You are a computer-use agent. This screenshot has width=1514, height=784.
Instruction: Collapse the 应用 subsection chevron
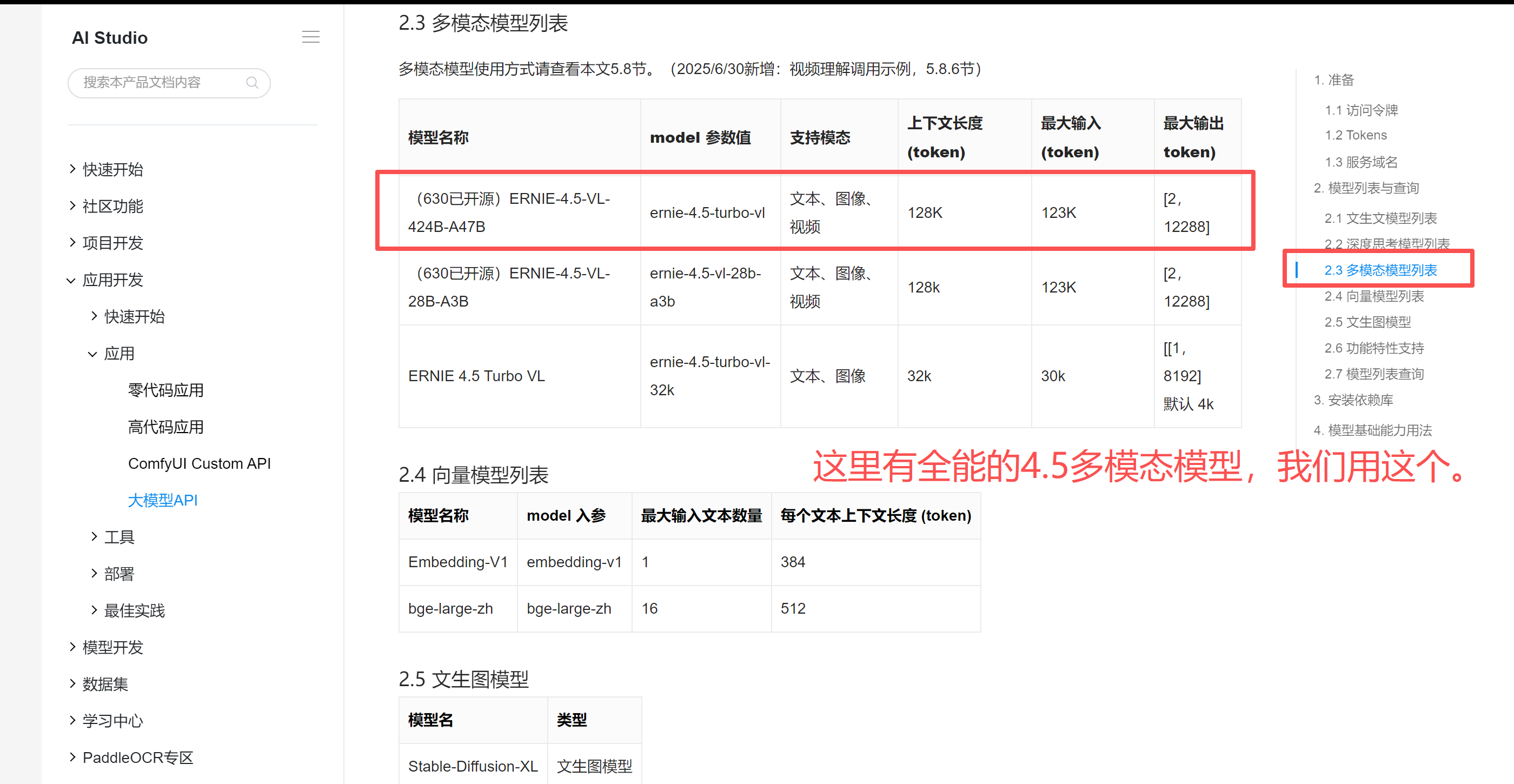click(x=93, y=353)
